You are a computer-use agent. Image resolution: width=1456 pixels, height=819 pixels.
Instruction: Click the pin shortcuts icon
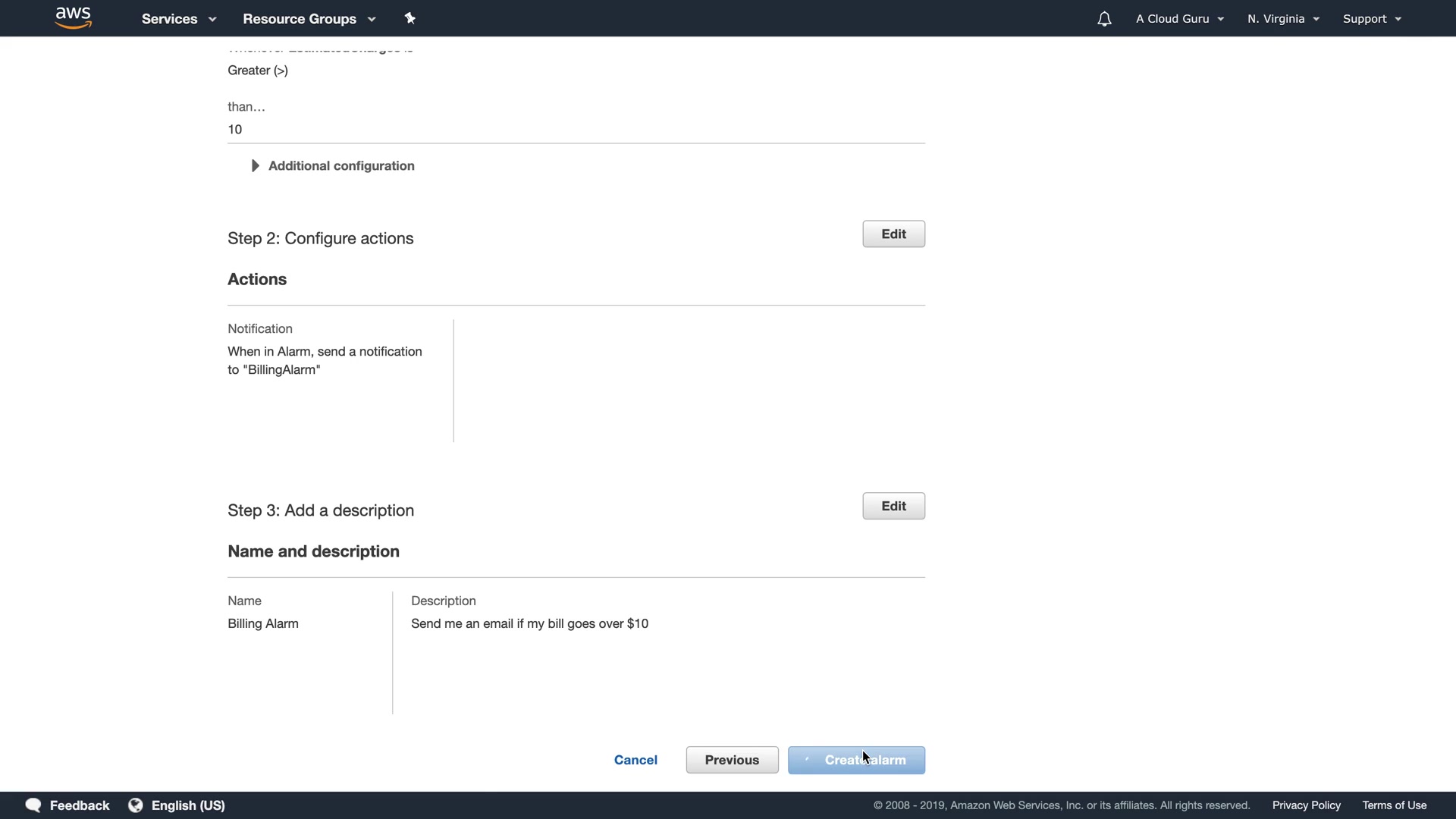tap(410, 18)
